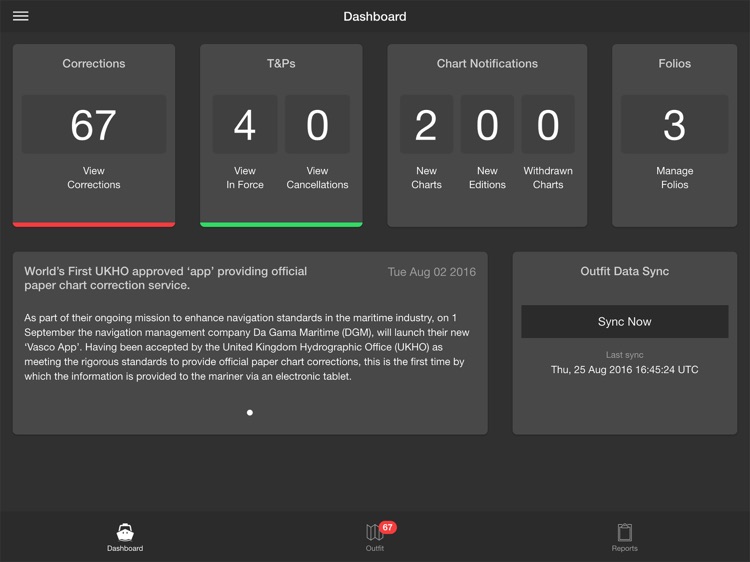Switch to the Reports tab label
This screenshot has width=750, height=562.
point(625,549)
